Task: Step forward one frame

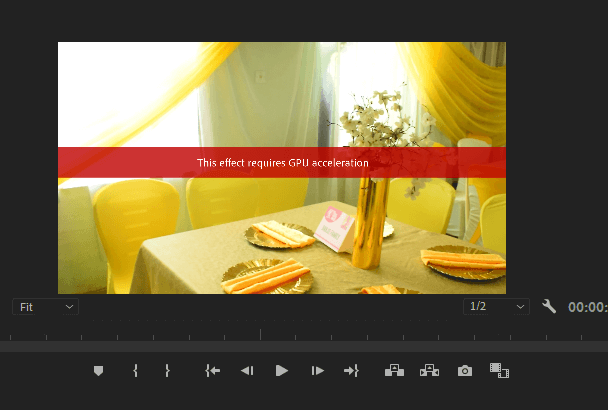Action: click(x=317, y=371)
